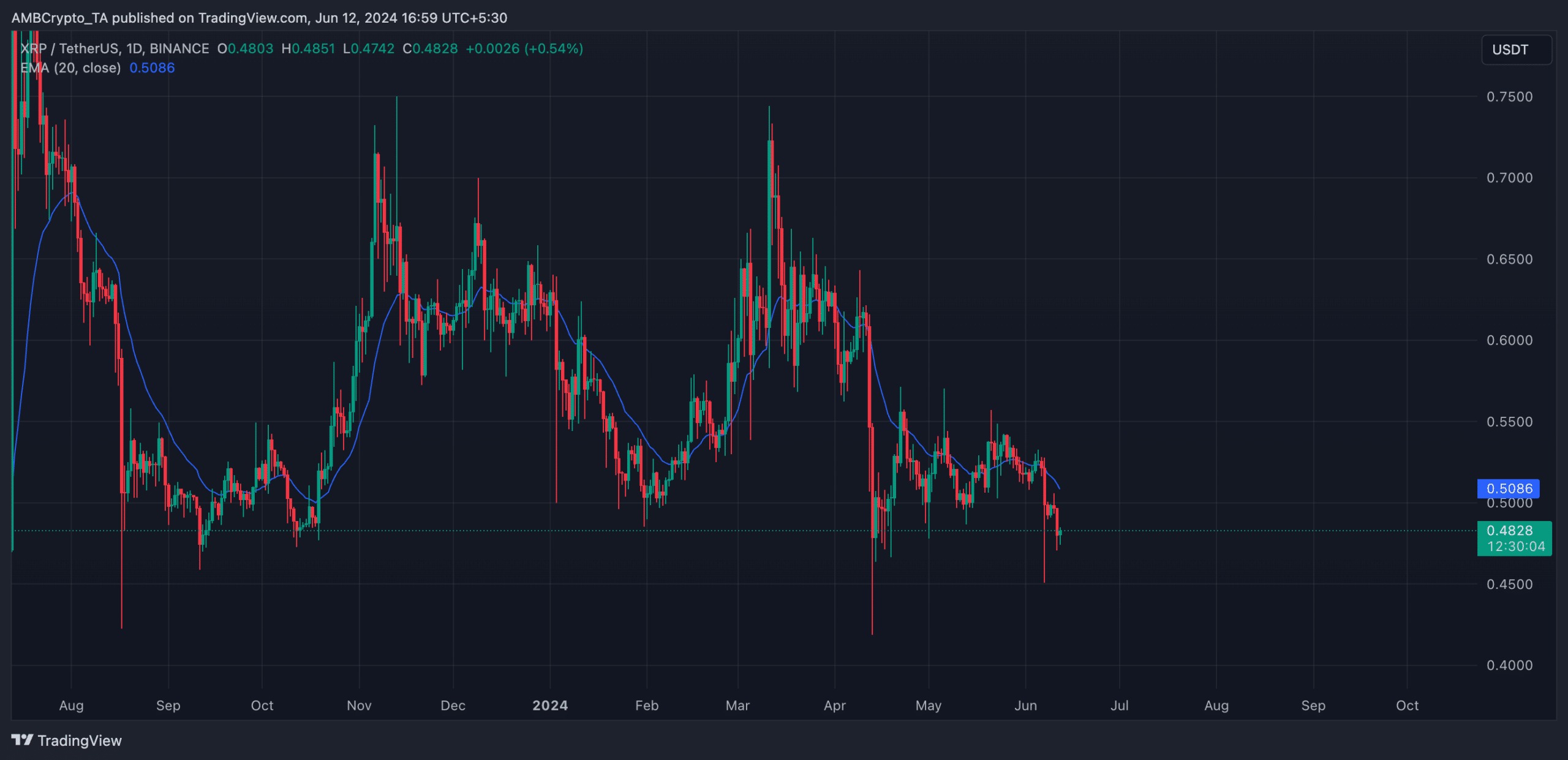Click the TradingView wordmark at bottom left
The image size is (1568, 760).
(80, 740)
